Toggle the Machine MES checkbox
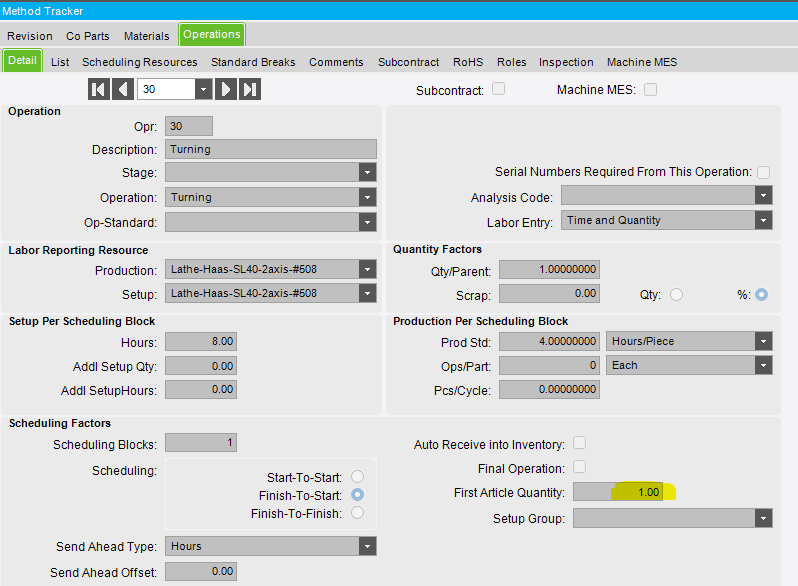798x586 pixels. pyautogui.click(x=650, y=90)
